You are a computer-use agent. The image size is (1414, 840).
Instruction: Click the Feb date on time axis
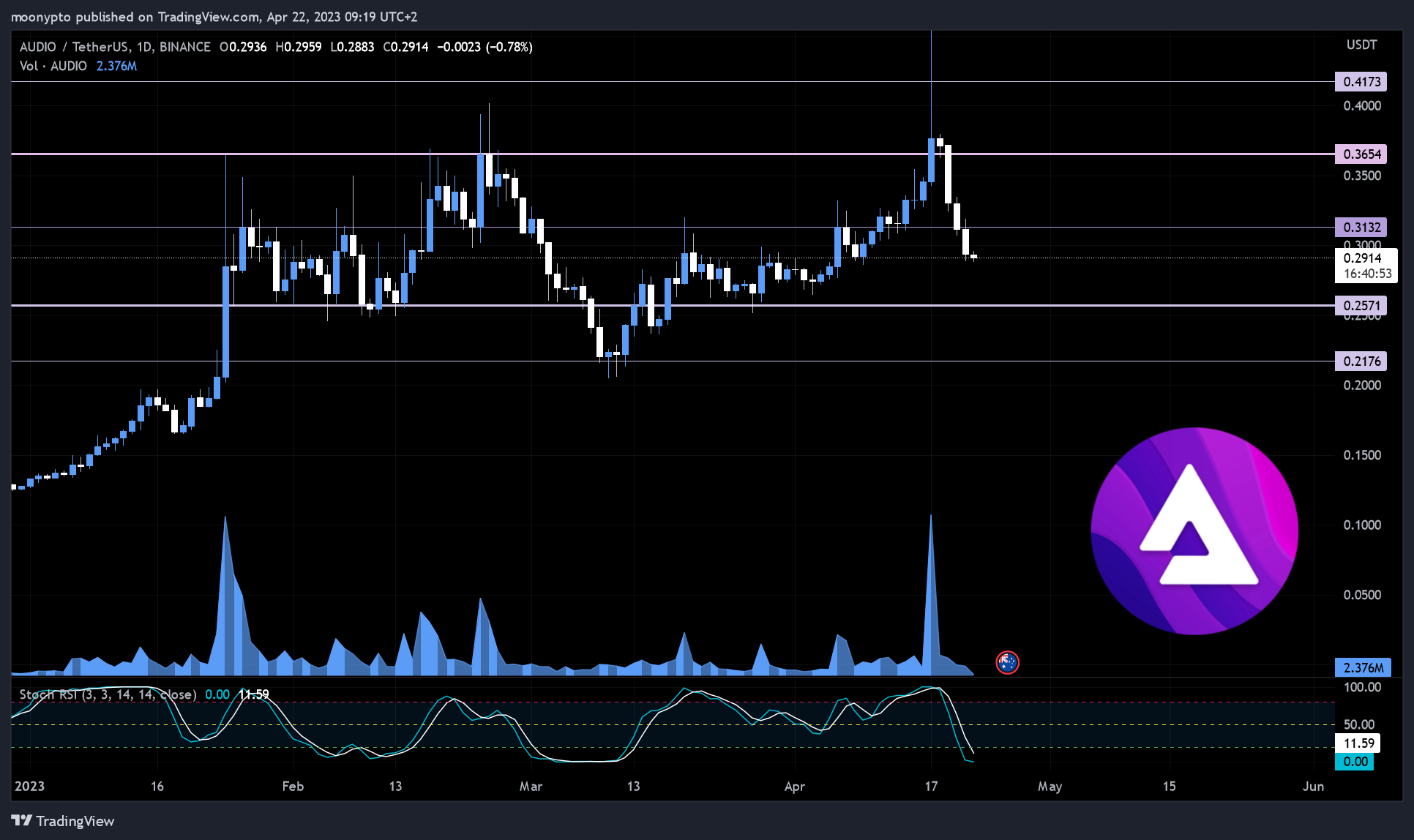[293, 786]
